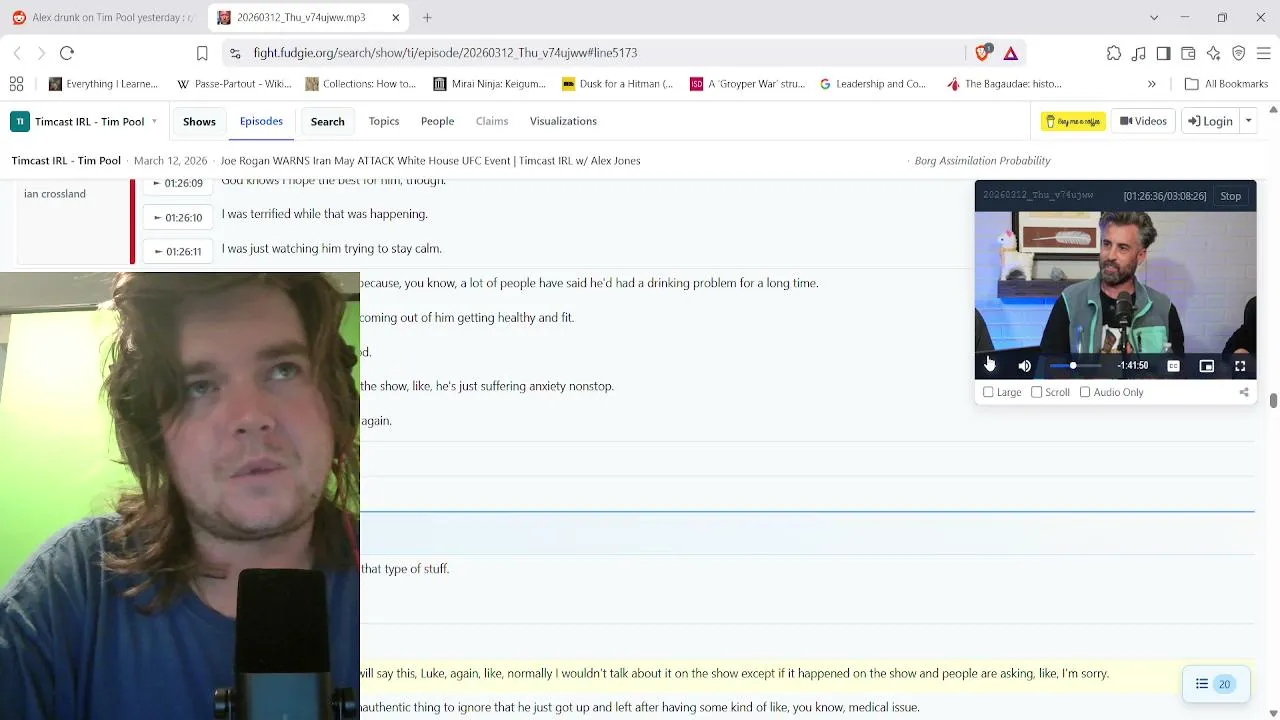Click speaker name "ian crossland"
1280x720 pixels.
tap(55, 194)
